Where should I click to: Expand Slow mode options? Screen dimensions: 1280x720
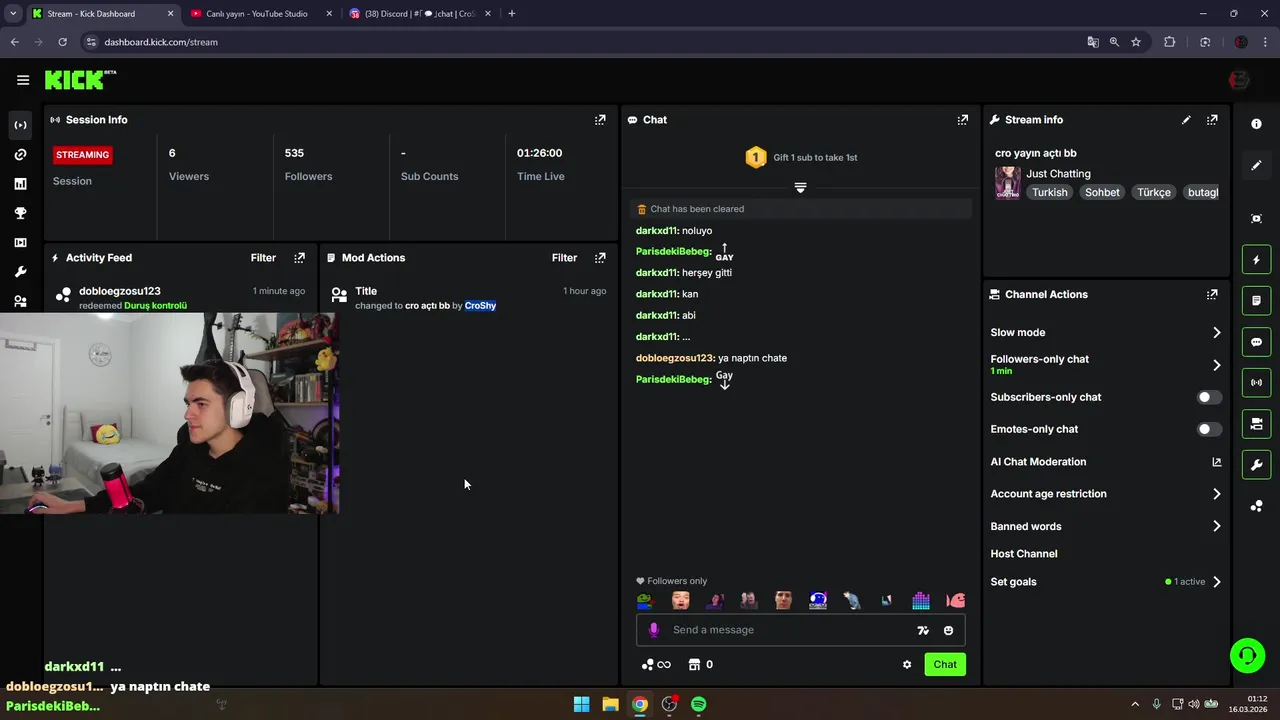coord(1217,333)
